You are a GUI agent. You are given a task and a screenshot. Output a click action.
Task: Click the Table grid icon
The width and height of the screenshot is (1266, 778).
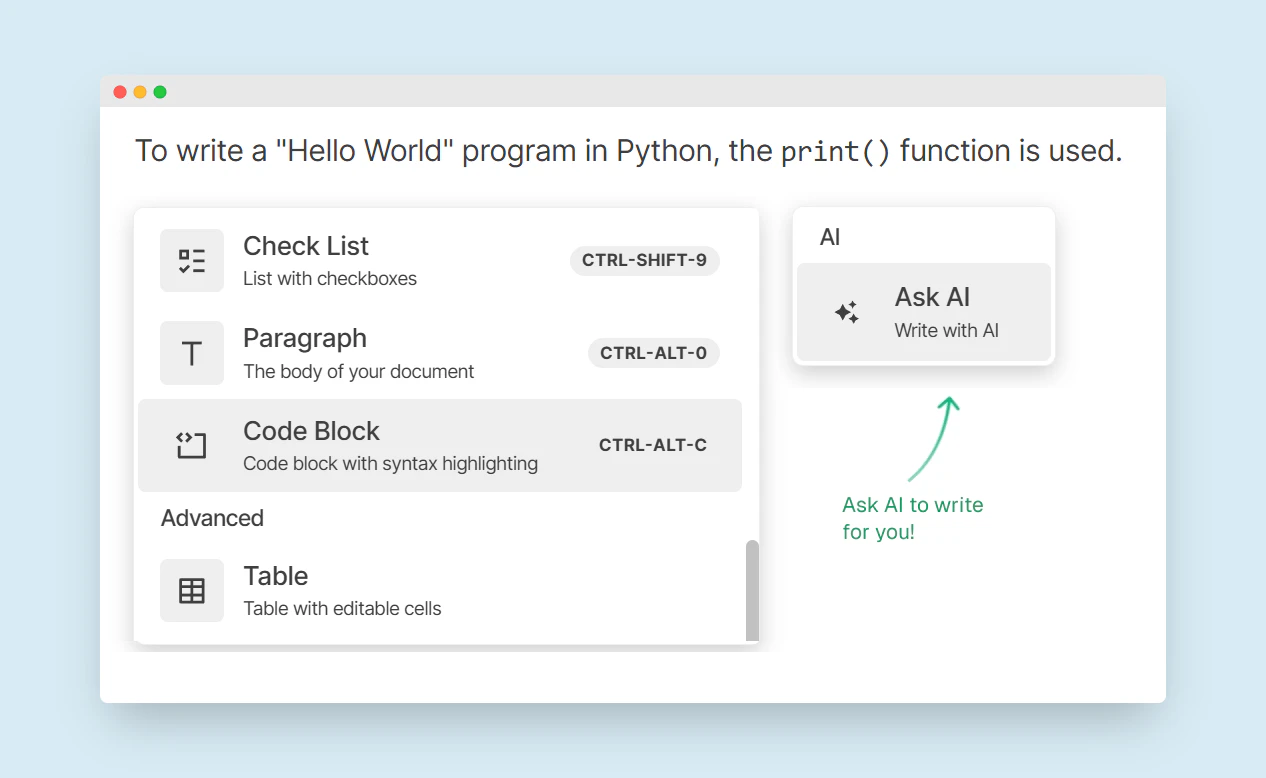click(x=192, y=590)
